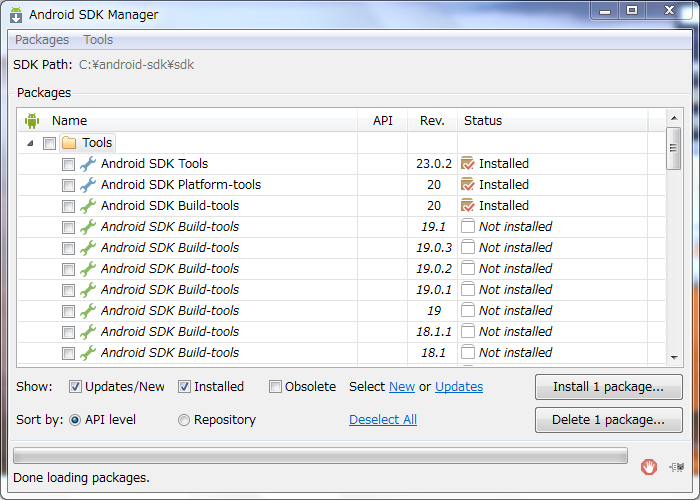Click the Delete 1 package button
Viewport: 700px width, 500px height.
[x=608, y=420]
